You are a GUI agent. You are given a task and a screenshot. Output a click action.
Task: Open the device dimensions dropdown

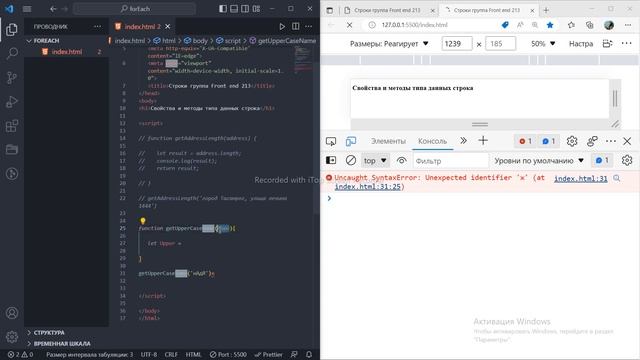(x=389, y=44)
